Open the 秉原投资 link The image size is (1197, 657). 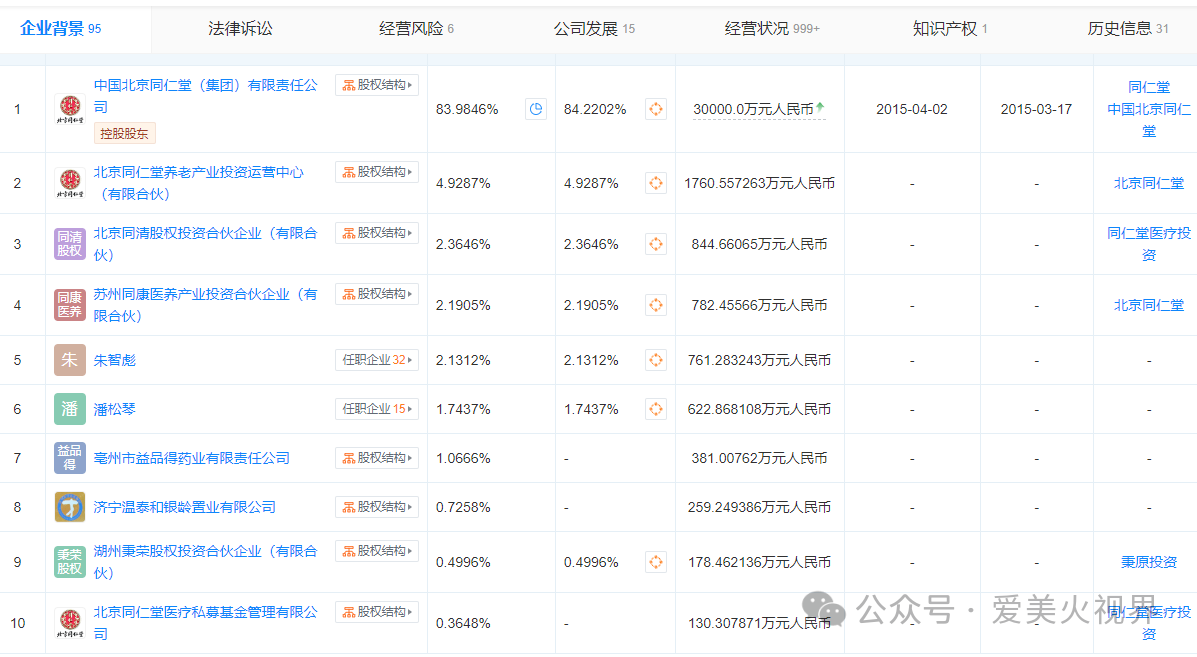click(x=1149, y=562)
